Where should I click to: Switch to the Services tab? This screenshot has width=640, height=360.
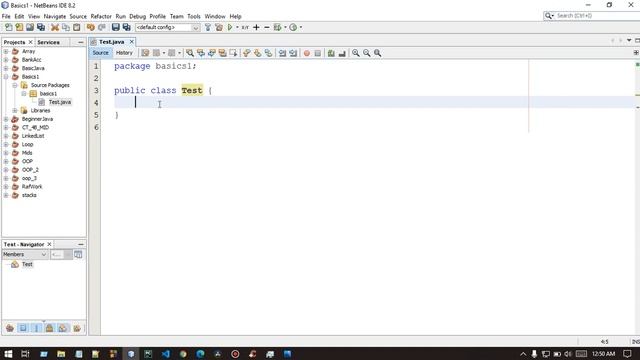48,42
